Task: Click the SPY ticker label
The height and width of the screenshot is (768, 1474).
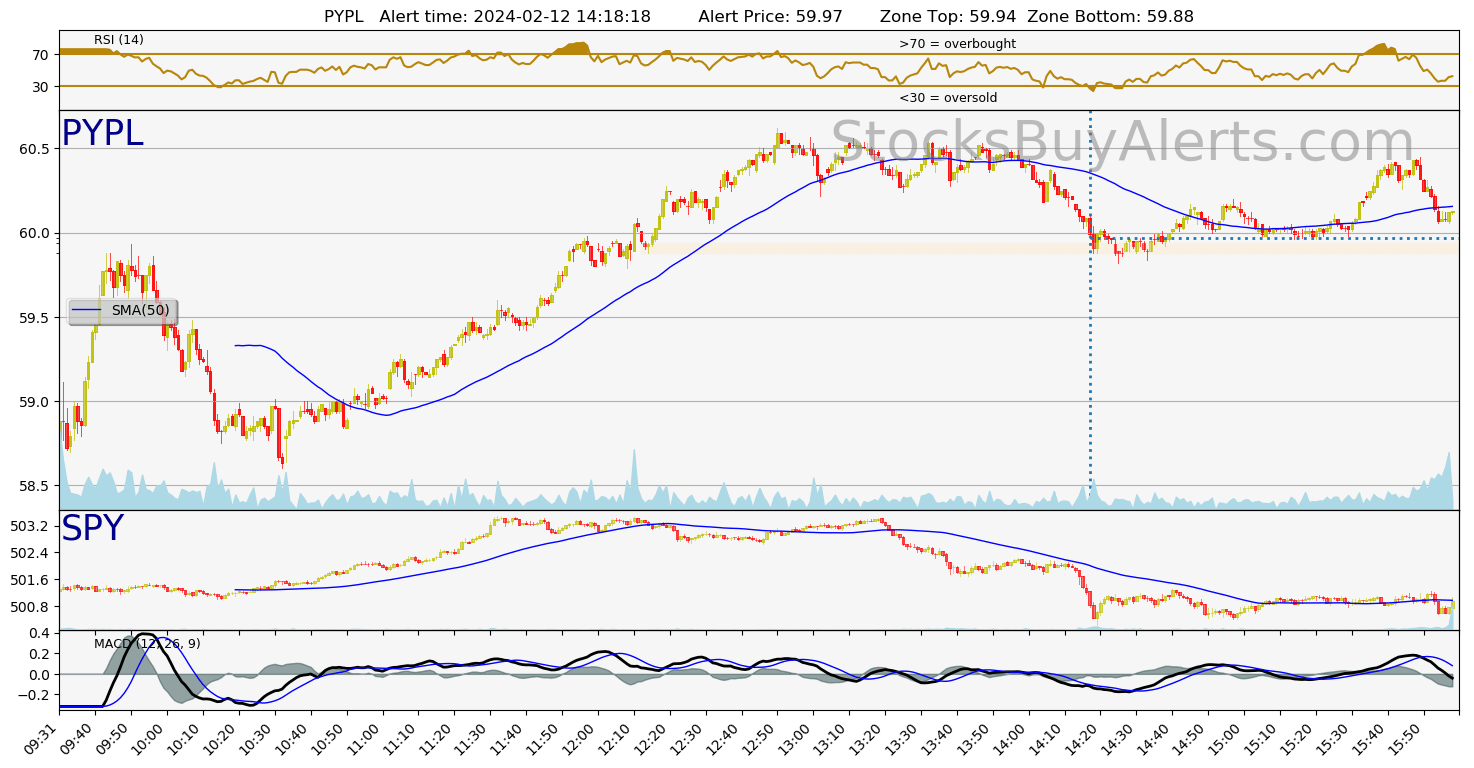Action: coord(92,529)
